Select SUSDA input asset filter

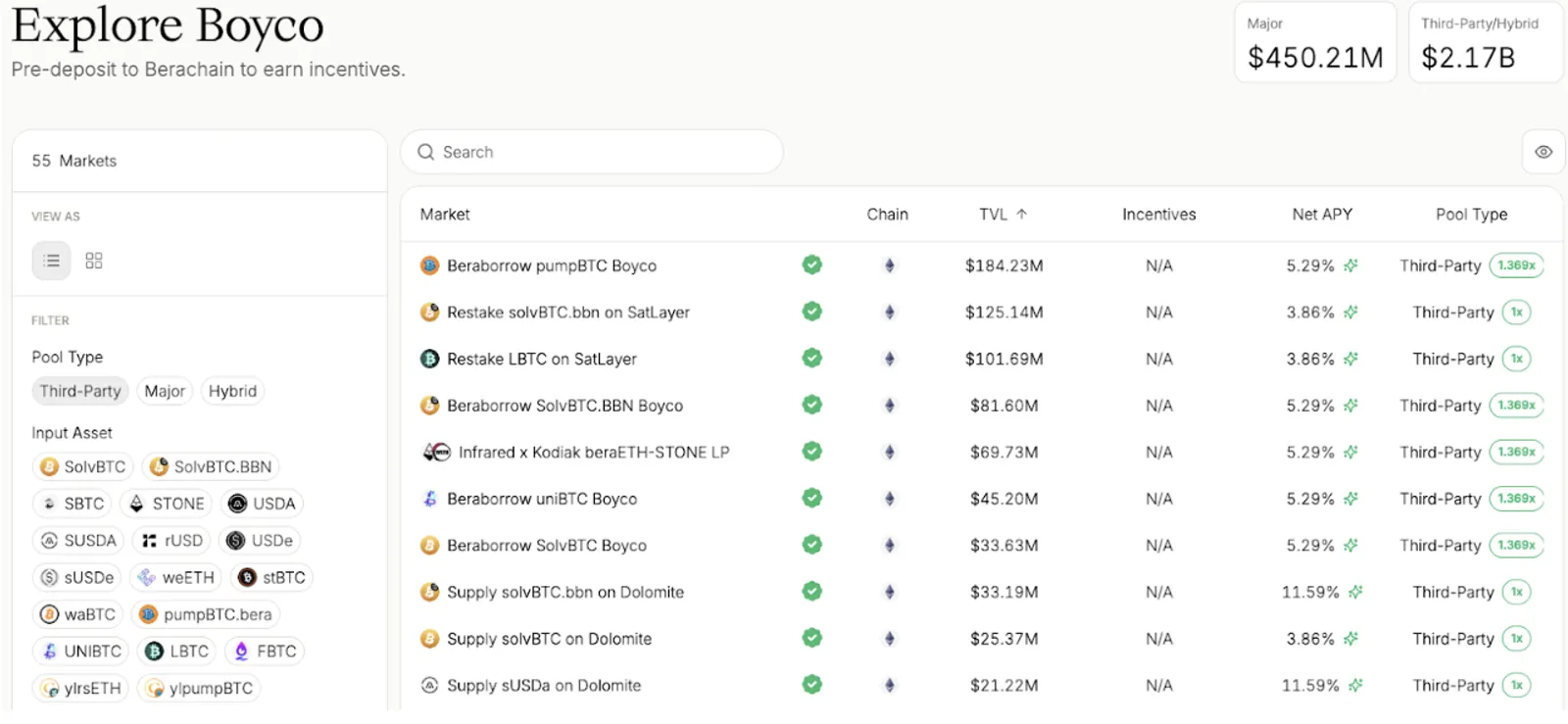point(77,541)
